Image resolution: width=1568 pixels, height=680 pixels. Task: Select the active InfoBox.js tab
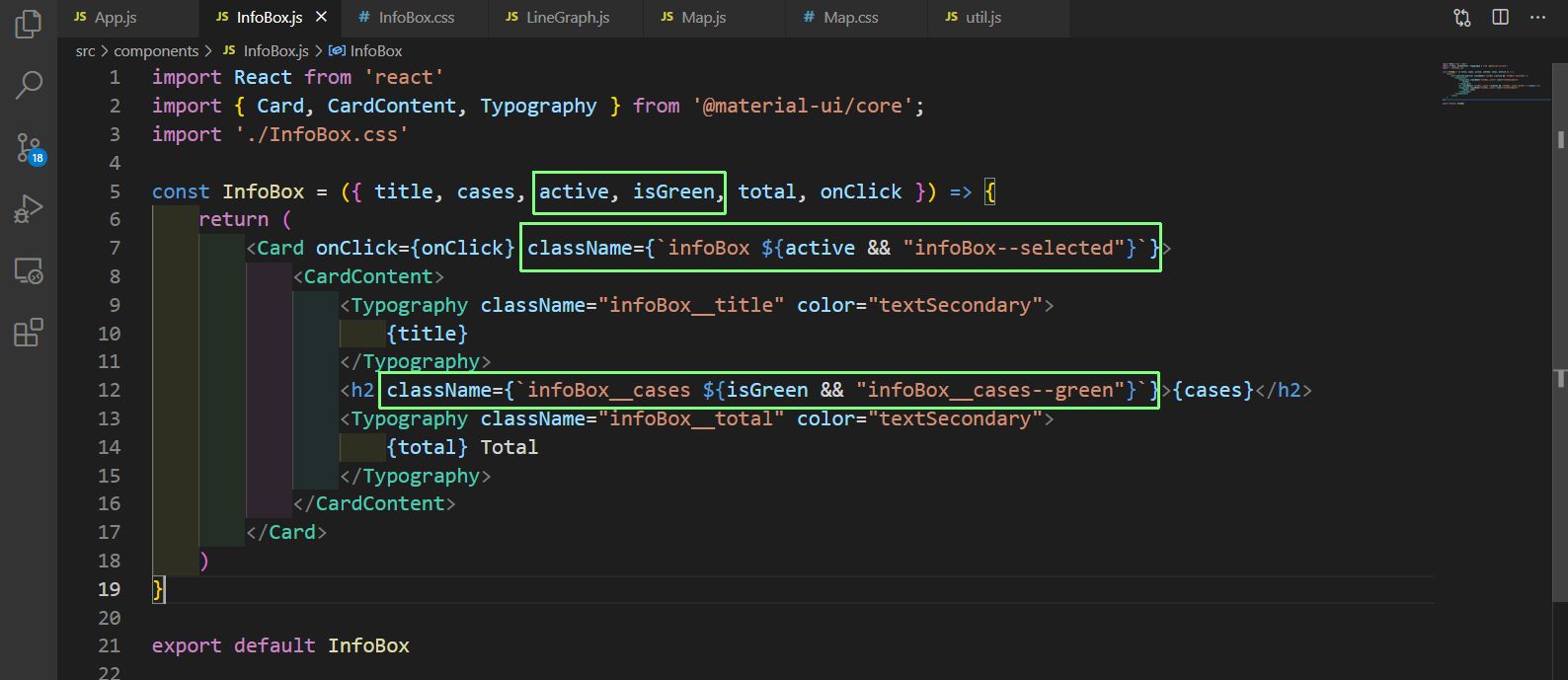(270, 17)
